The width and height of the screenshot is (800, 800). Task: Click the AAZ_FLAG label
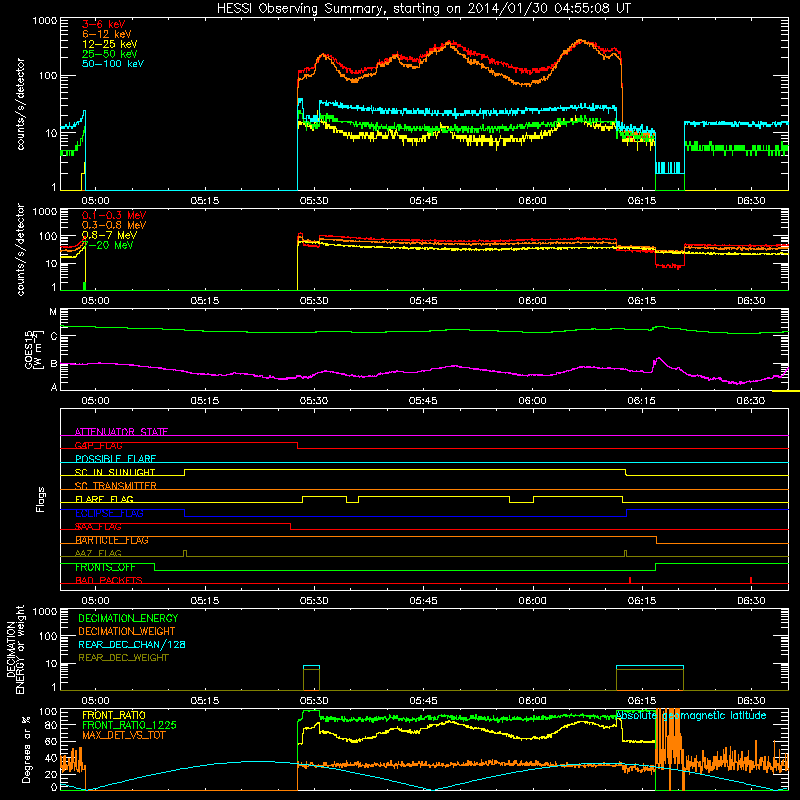(x=98, y=553)
